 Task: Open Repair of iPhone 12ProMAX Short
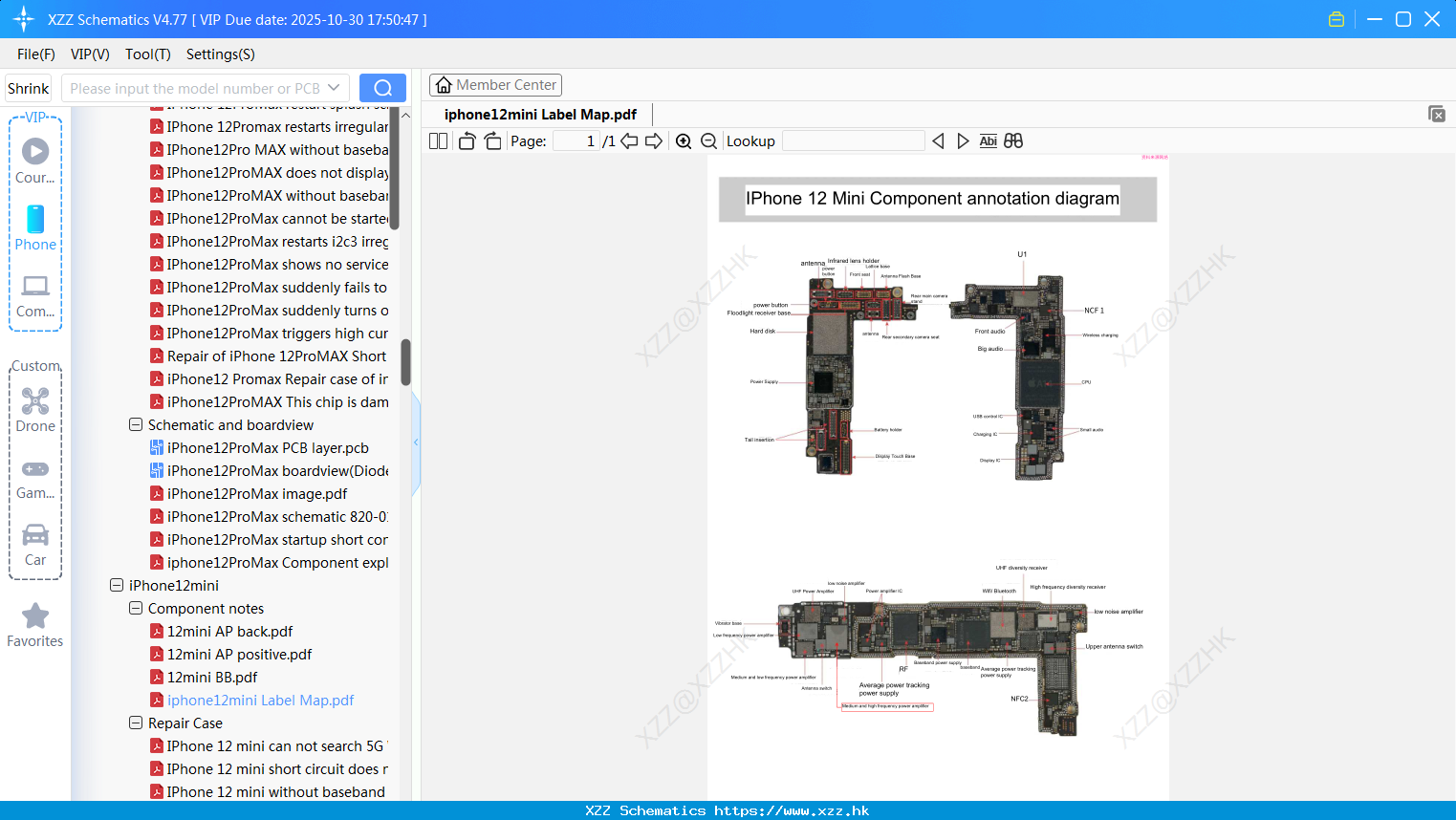(x=269, y=356)
